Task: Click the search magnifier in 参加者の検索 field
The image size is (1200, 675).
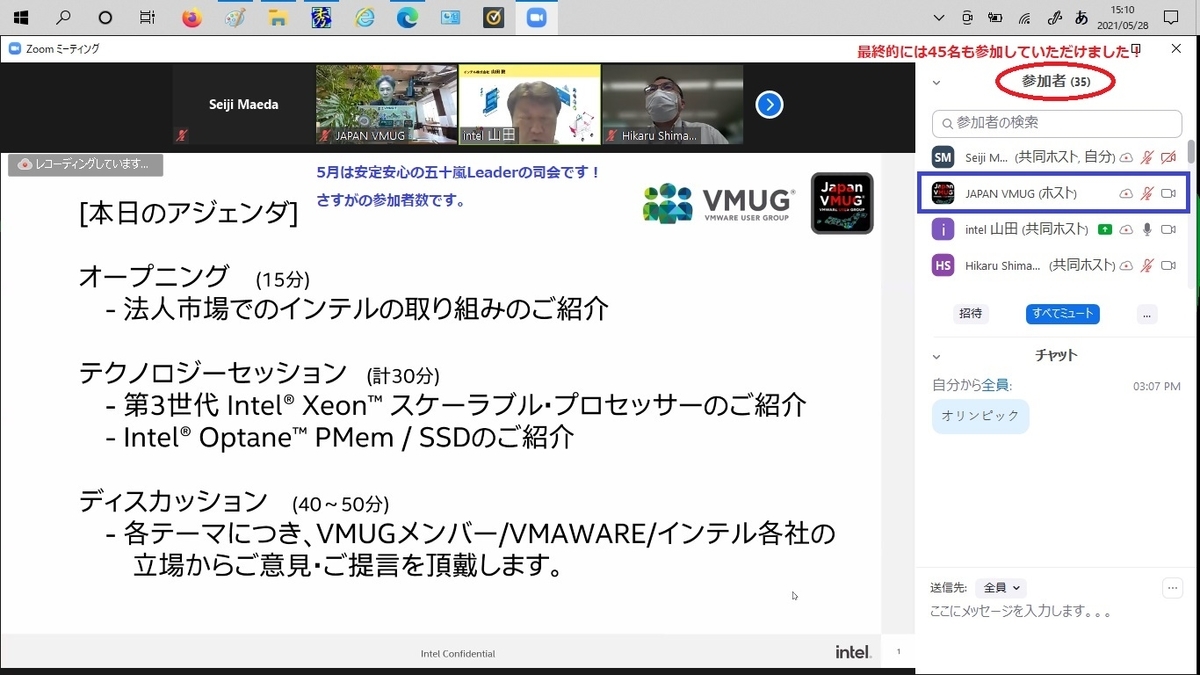Action: pos(947,123)
